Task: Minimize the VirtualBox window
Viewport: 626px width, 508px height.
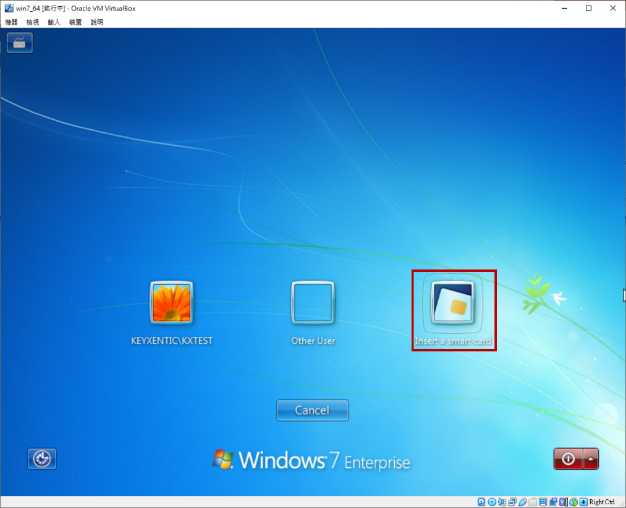Action: [x=565, y=8]
